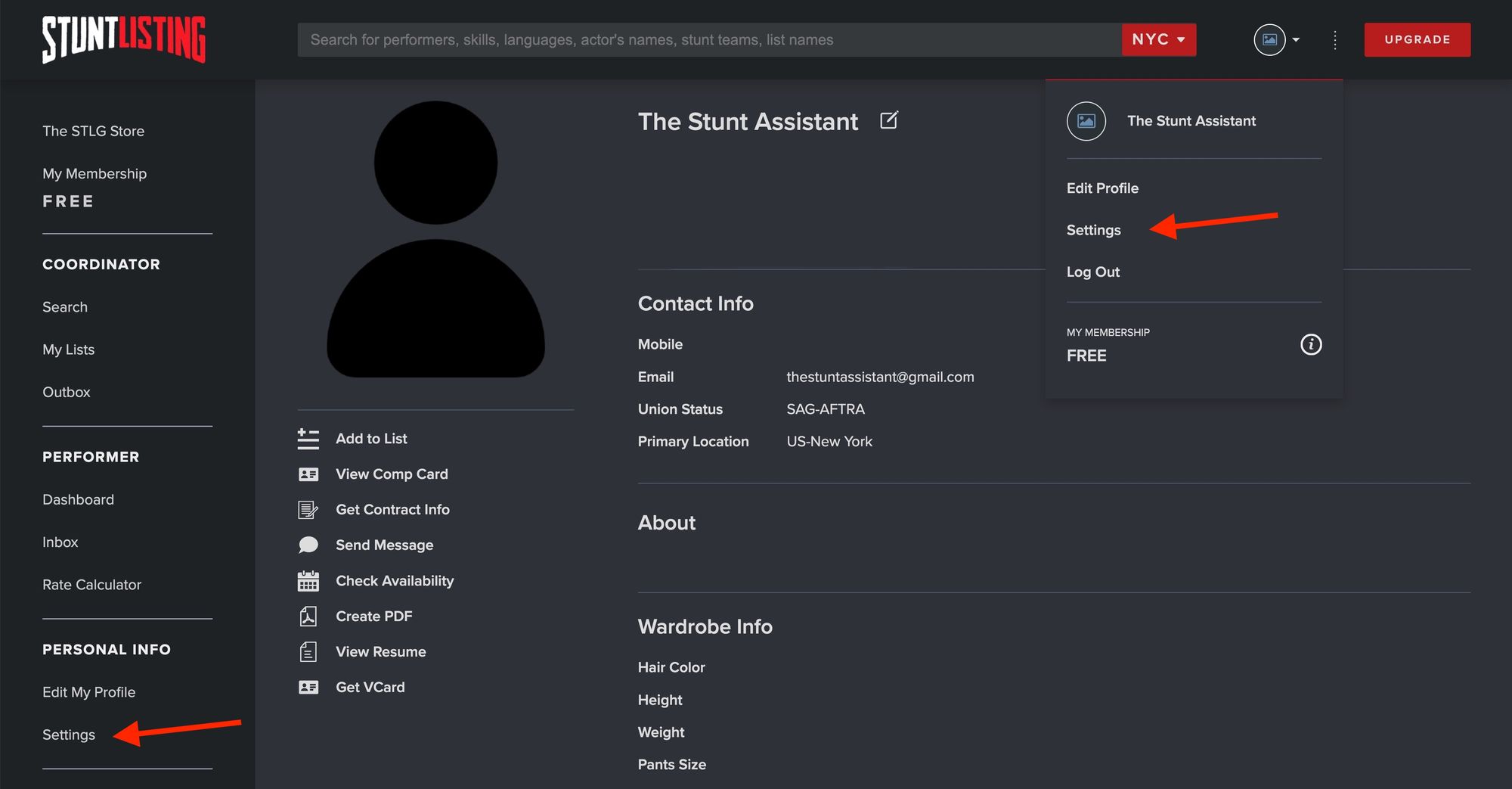The width and height of the screenshot is (1512, 789).
Task: Click the Get Contract Info icon
Action: tap(308, 510)
